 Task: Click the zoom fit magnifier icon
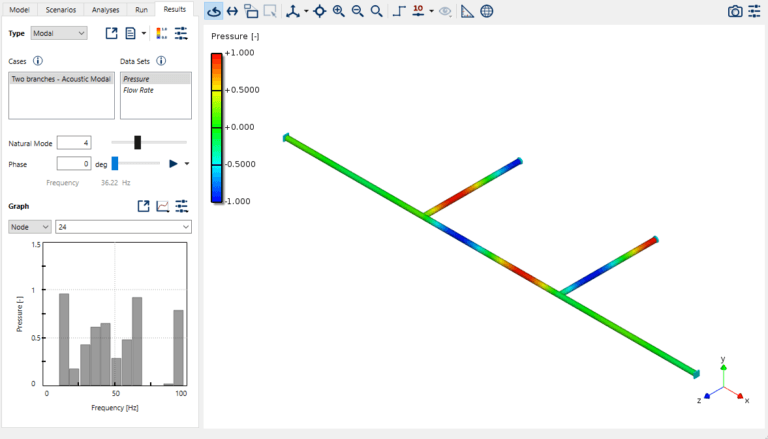376,11
